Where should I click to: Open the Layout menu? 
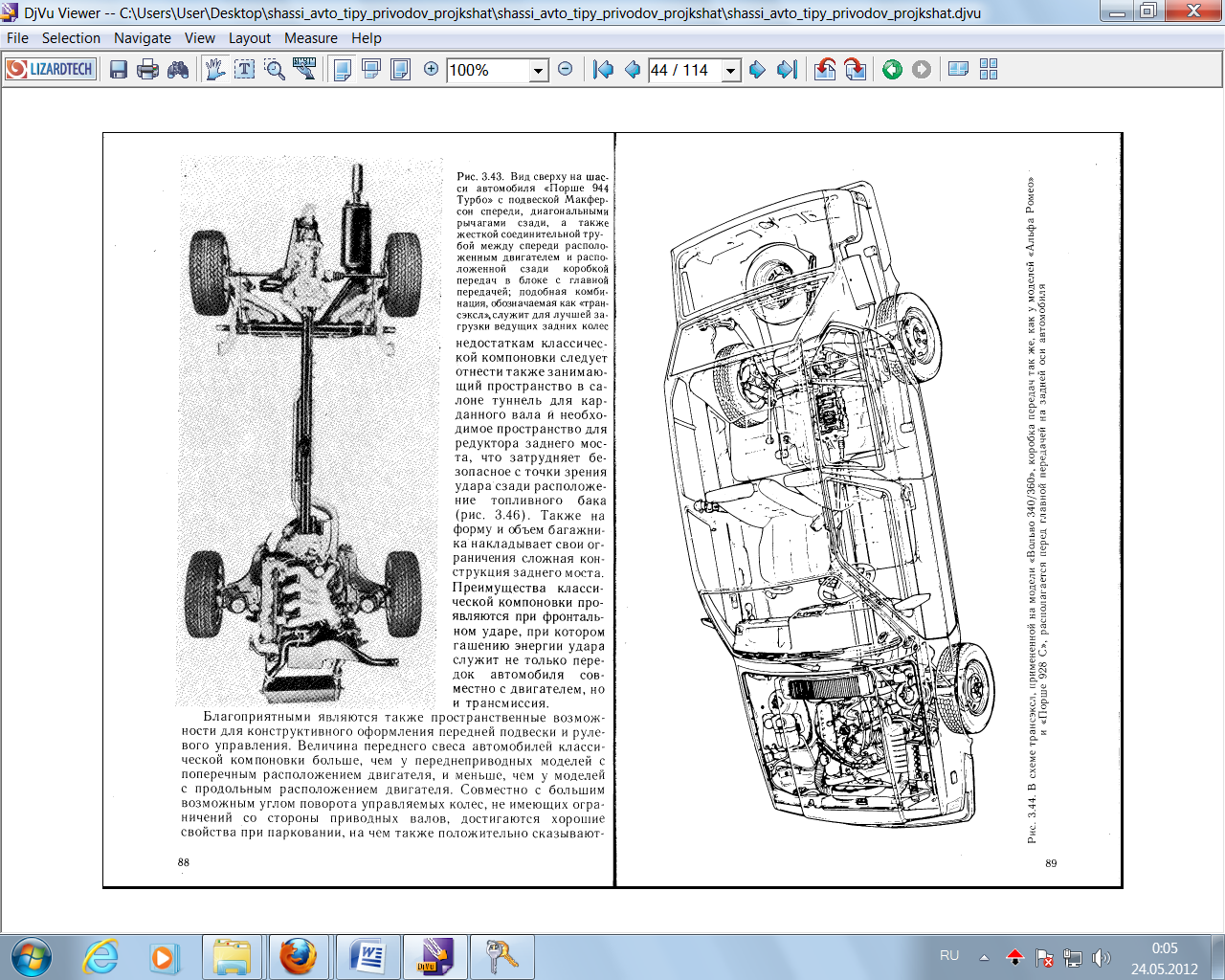point(250,38)
